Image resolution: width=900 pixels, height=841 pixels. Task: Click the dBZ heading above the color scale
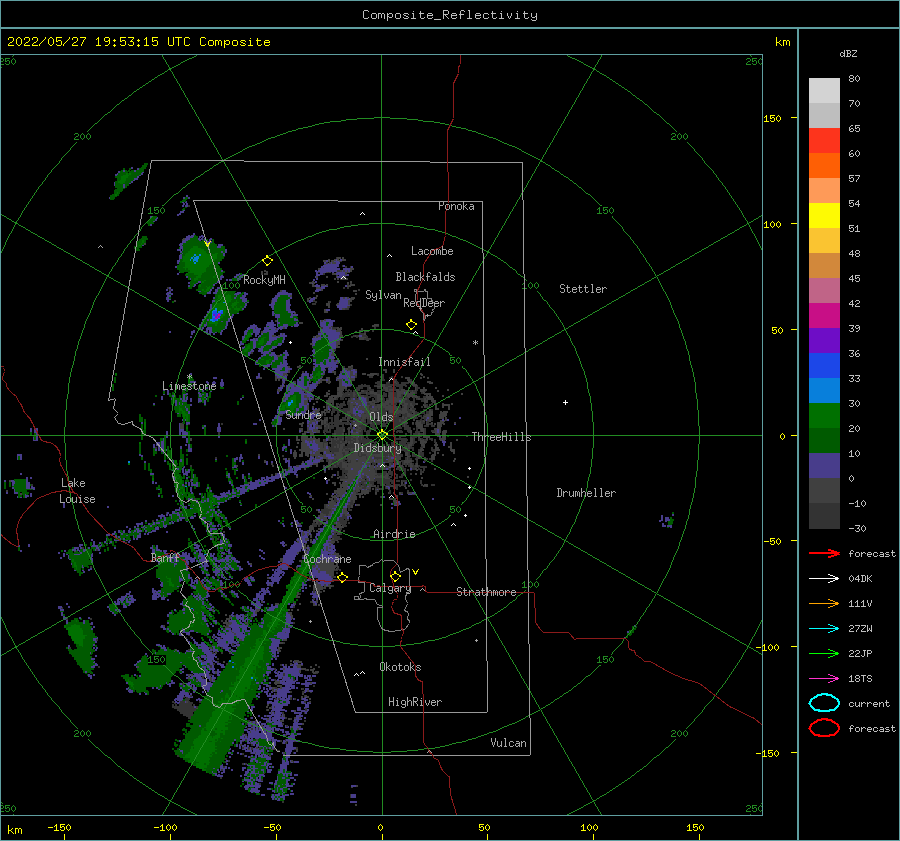click(848, 53)
